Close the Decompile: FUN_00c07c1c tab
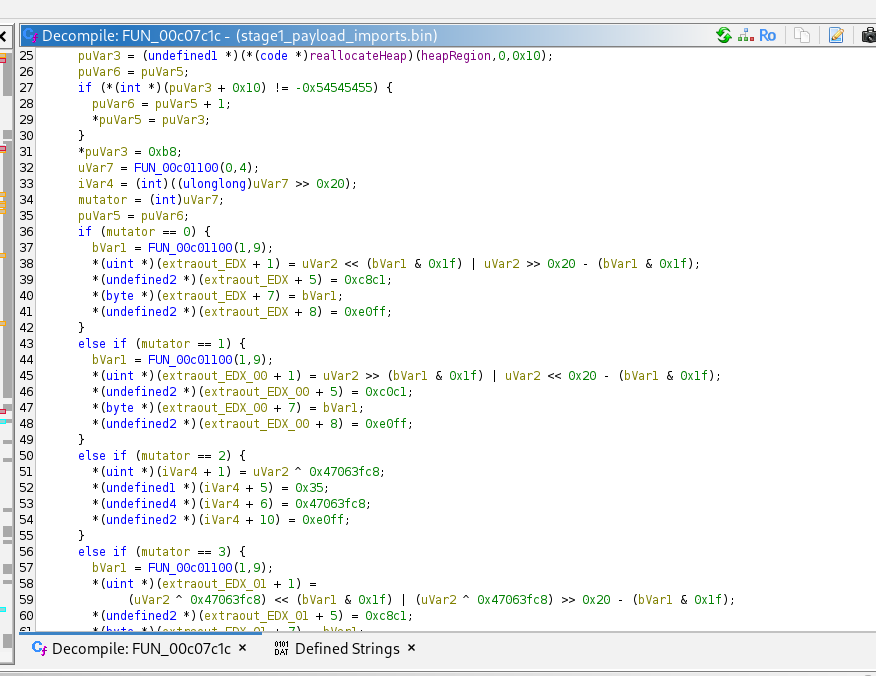The width and height of the screenshot is (876, 676). click(x=242, y=648)
